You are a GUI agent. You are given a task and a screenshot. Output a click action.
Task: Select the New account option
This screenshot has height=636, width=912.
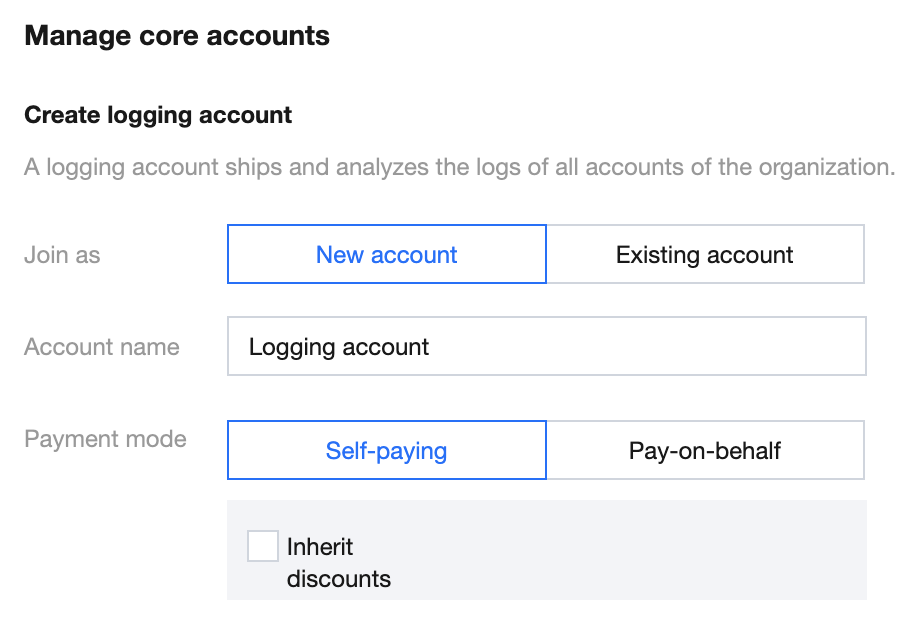pos(387,254)
